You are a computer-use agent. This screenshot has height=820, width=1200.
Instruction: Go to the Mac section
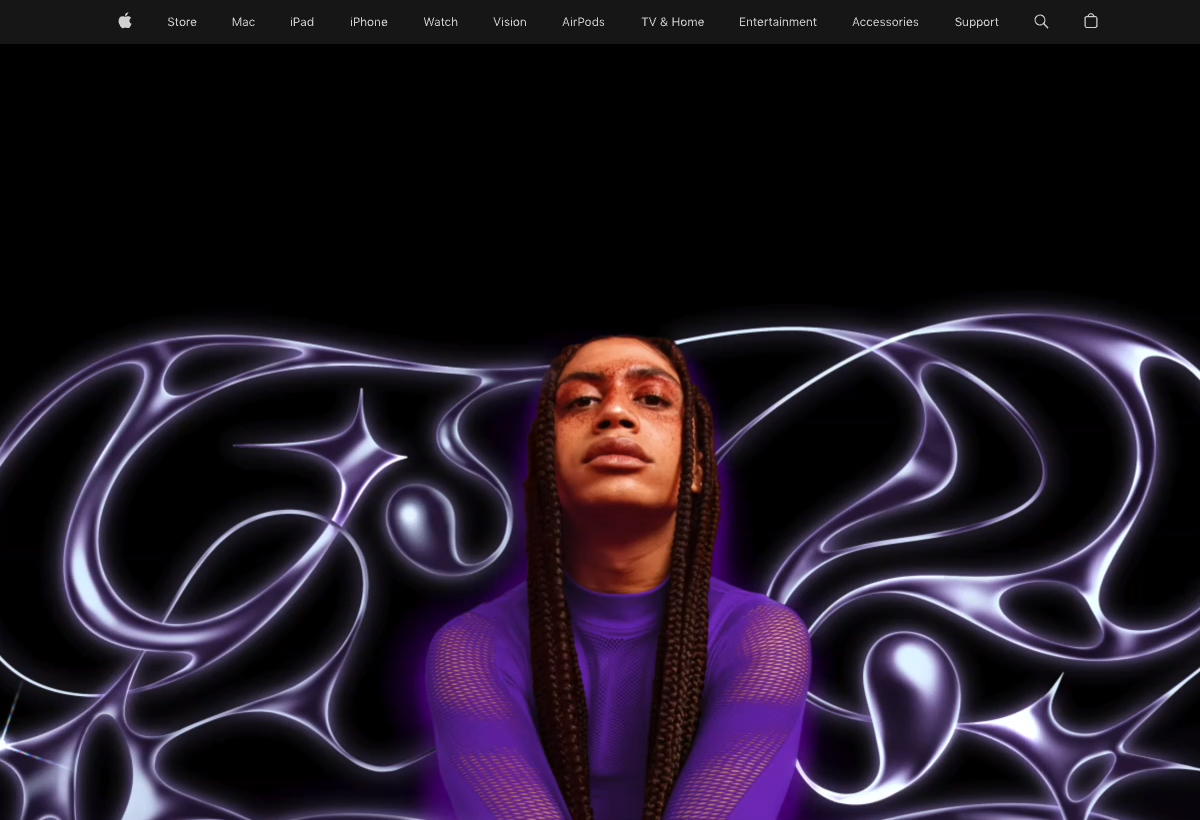[x=243, y=22]
